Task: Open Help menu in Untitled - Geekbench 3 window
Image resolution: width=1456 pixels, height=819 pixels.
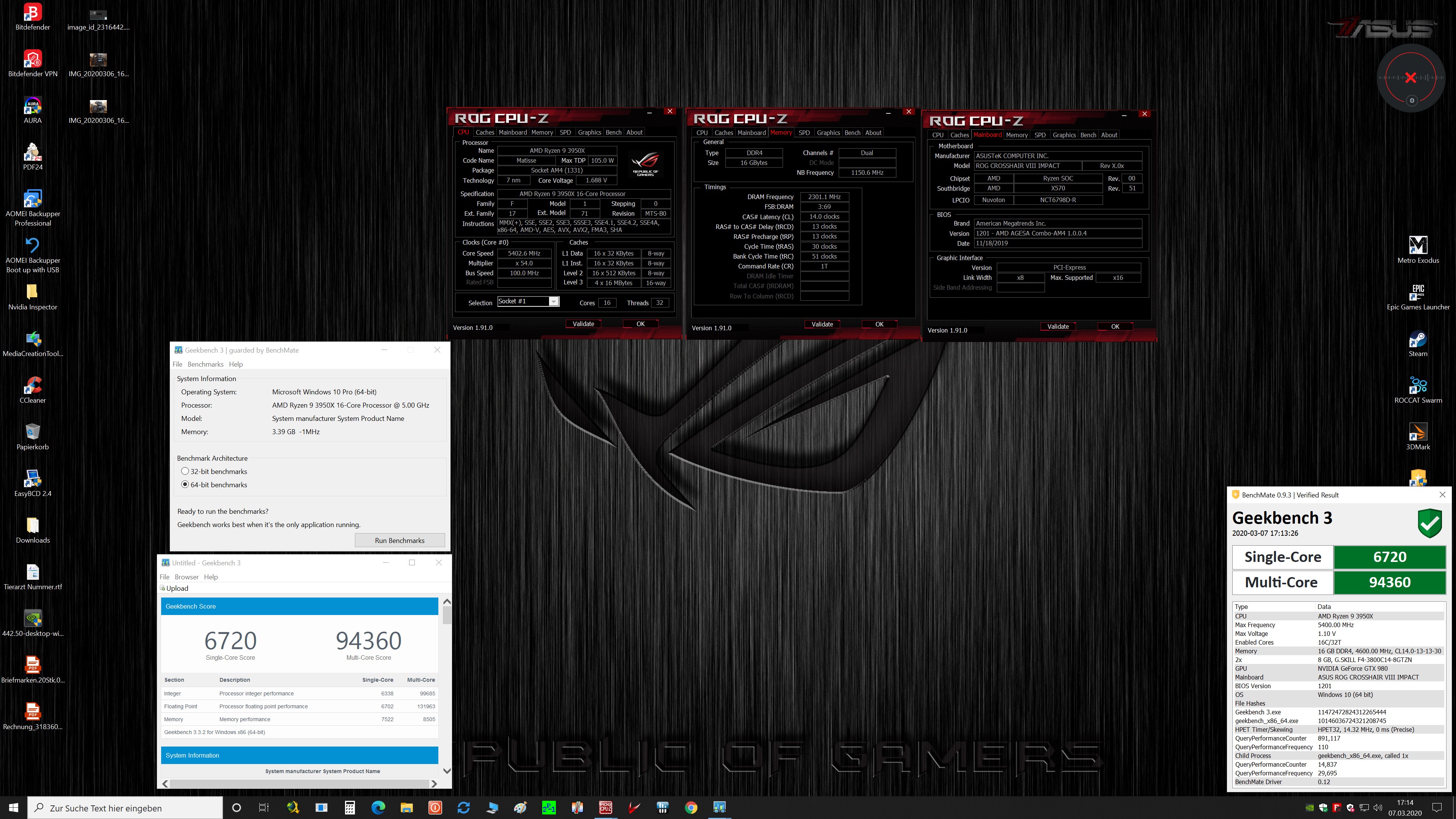Action: click(x=211, y=577)
